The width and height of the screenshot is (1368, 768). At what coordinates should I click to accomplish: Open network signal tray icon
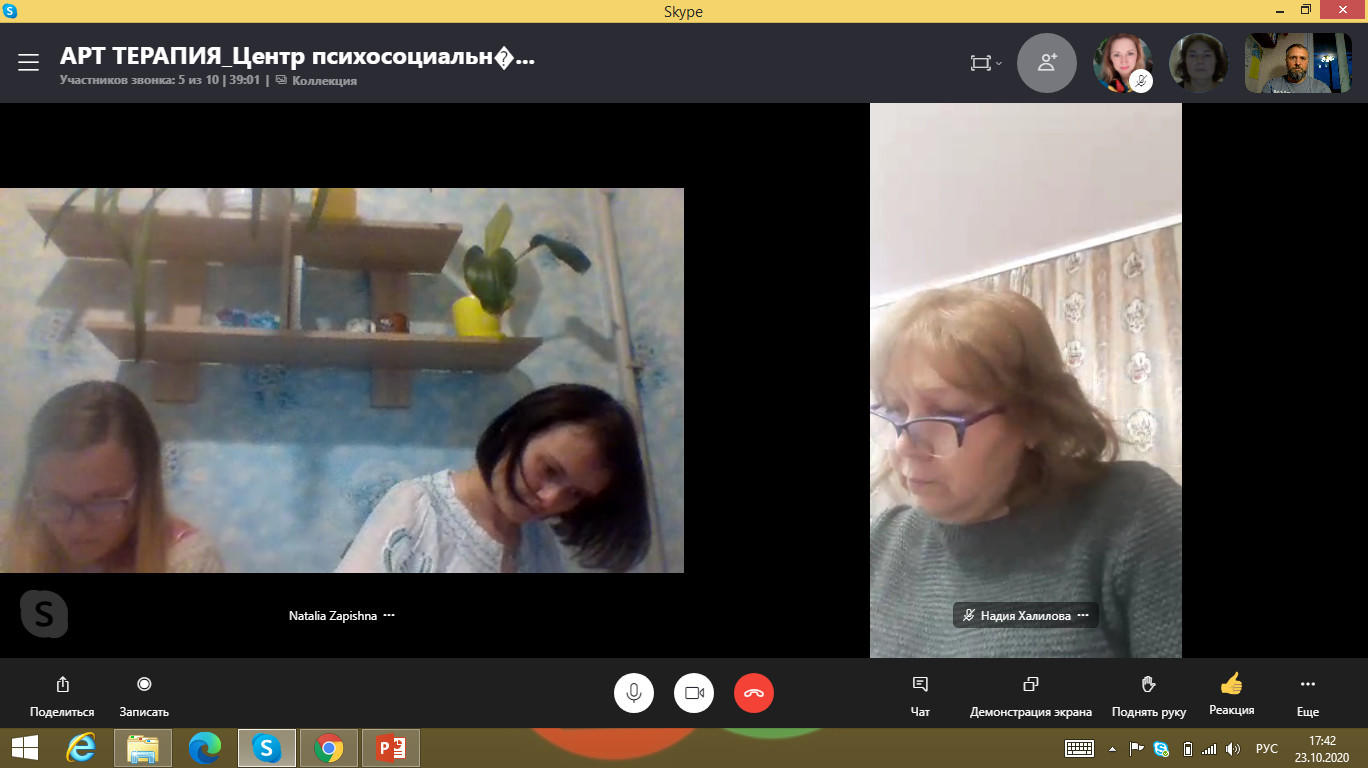coord(1210,748)
